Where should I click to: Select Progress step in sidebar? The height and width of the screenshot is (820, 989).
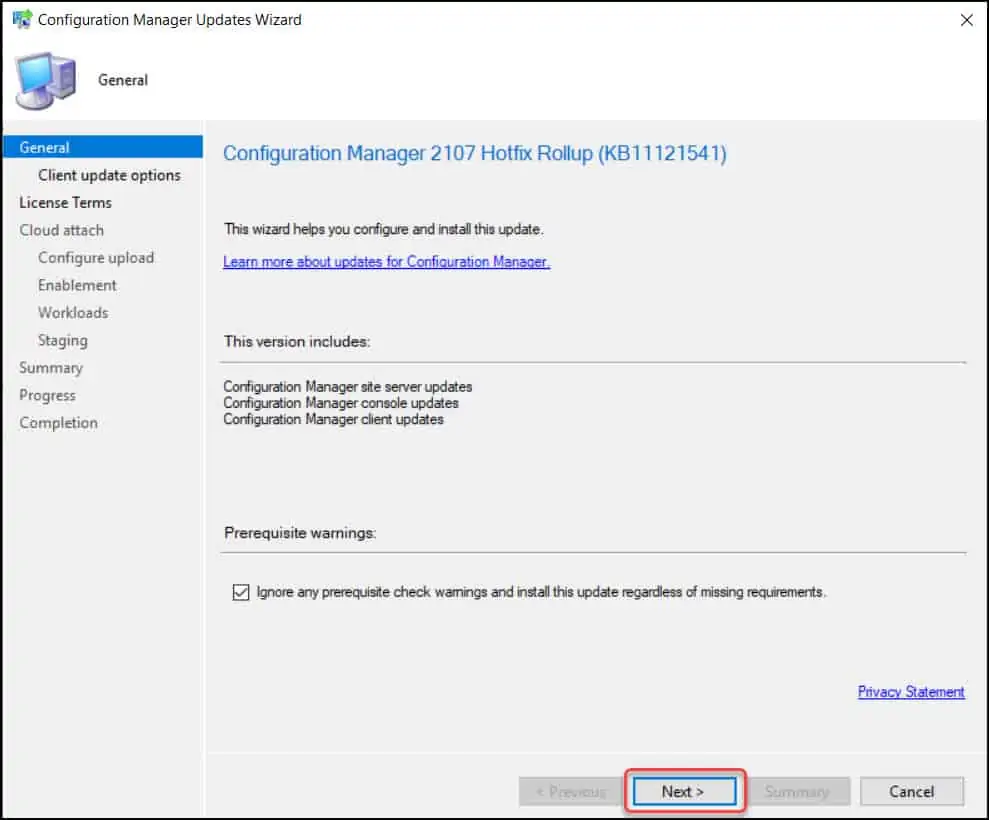point(47,395)
